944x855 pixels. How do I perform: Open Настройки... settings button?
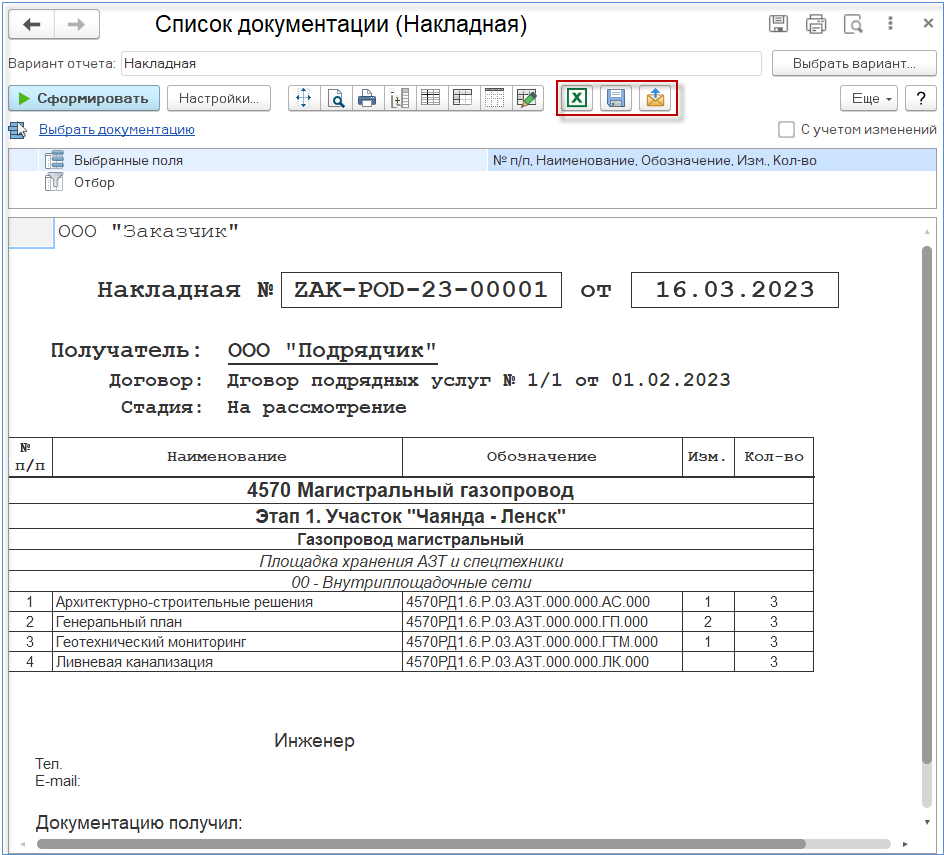[219, 98]
